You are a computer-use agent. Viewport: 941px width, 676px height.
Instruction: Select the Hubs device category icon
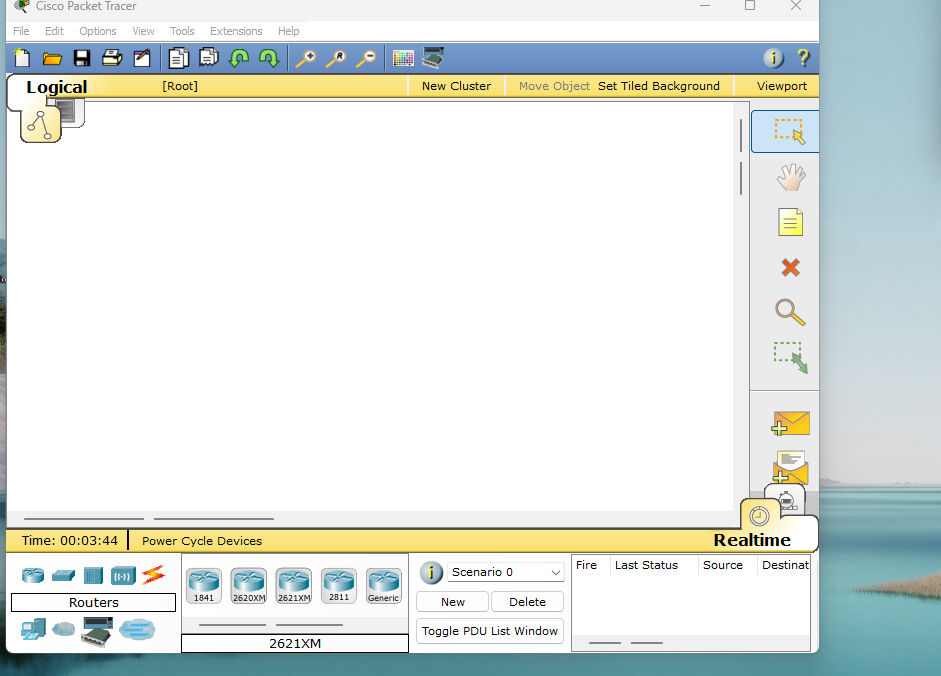tap(94, 576)
